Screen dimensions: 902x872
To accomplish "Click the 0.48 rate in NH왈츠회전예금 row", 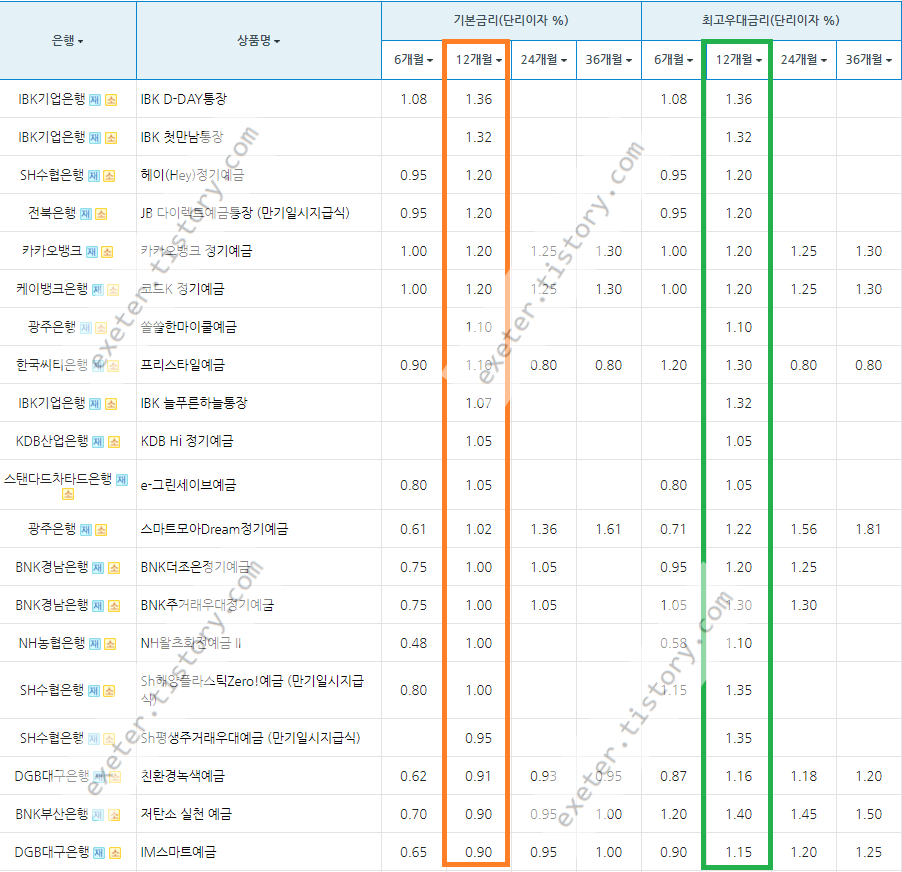I will click(413, 643).
